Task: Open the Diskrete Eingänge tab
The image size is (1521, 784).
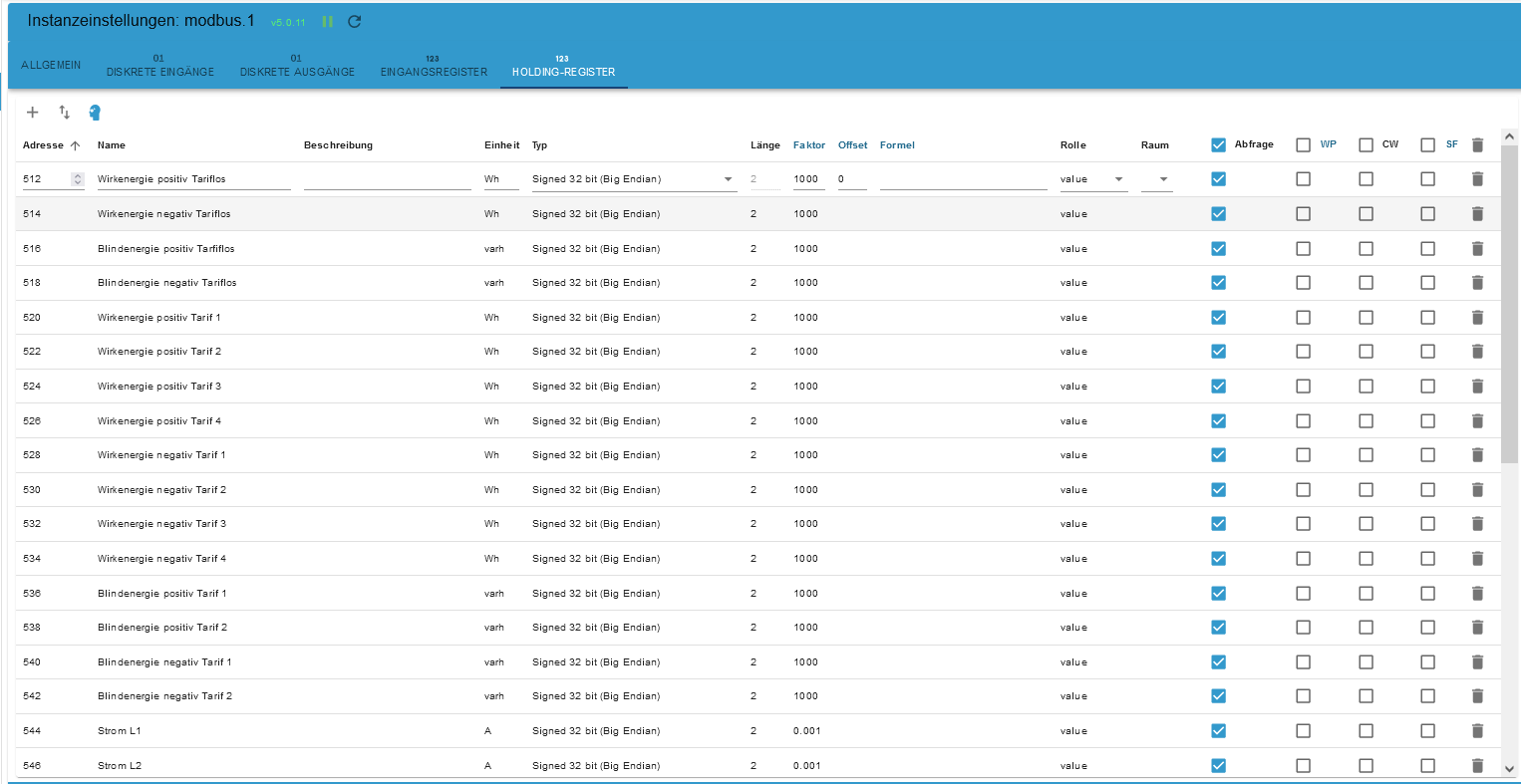Action: point(160,65)
